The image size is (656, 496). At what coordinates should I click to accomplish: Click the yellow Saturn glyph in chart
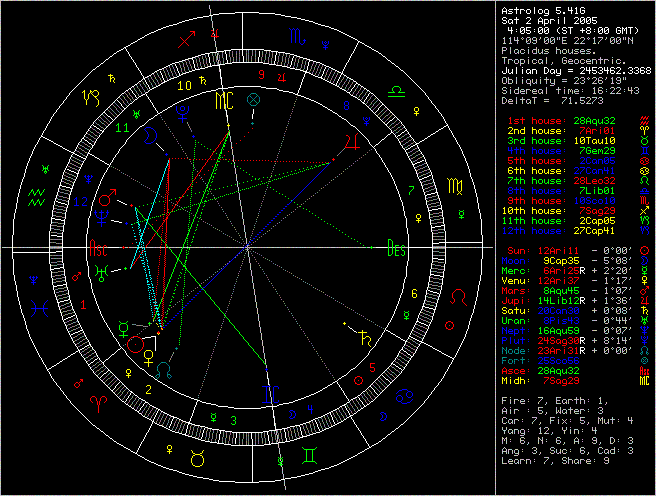(369, 339)
